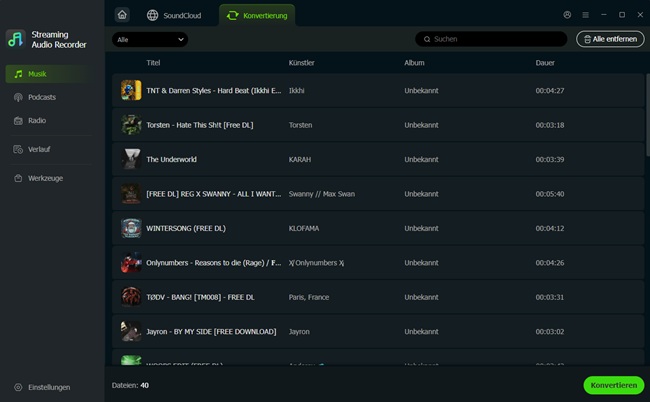Select Jayron - BY MY SIDE track
Viewport: 650px width, 402px height.
211,331
